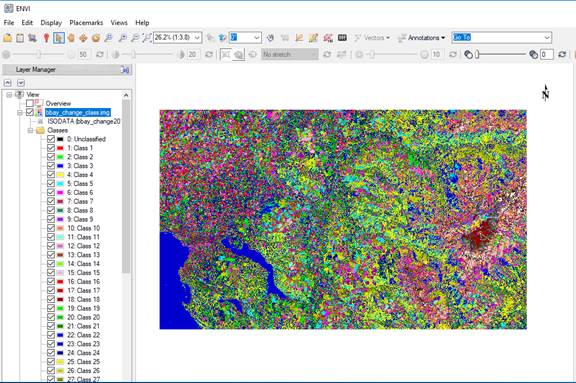Viewport: 576px width, 383px height.
Task: Select the 14: Class 14 tree row label
Action: point(83,264)
